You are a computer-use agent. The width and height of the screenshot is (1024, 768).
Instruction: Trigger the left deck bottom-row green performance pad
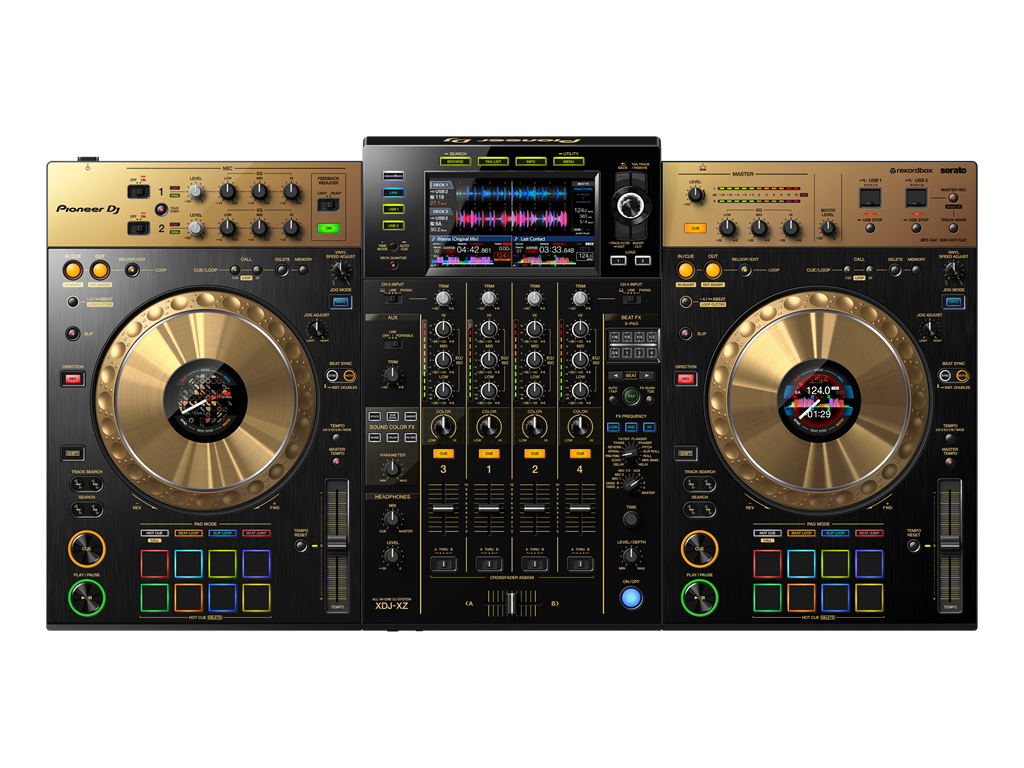click(x=155, y=598)
